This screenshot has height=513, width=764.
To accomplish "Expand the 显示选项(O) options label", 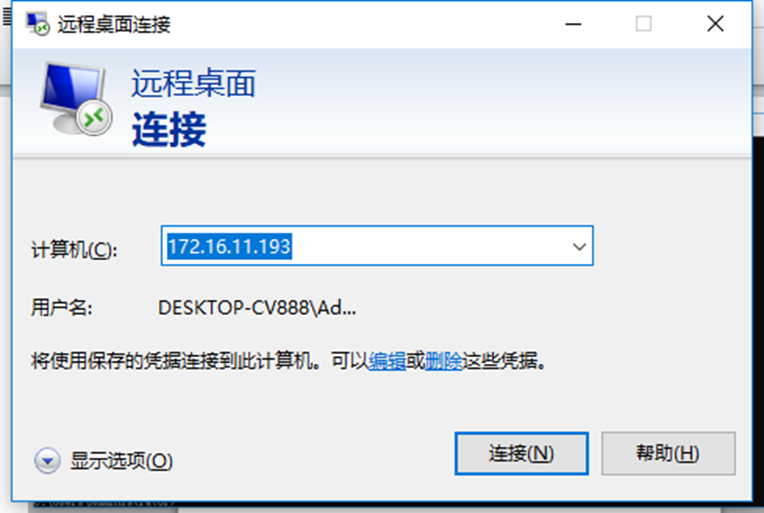I will click(121, 460).
